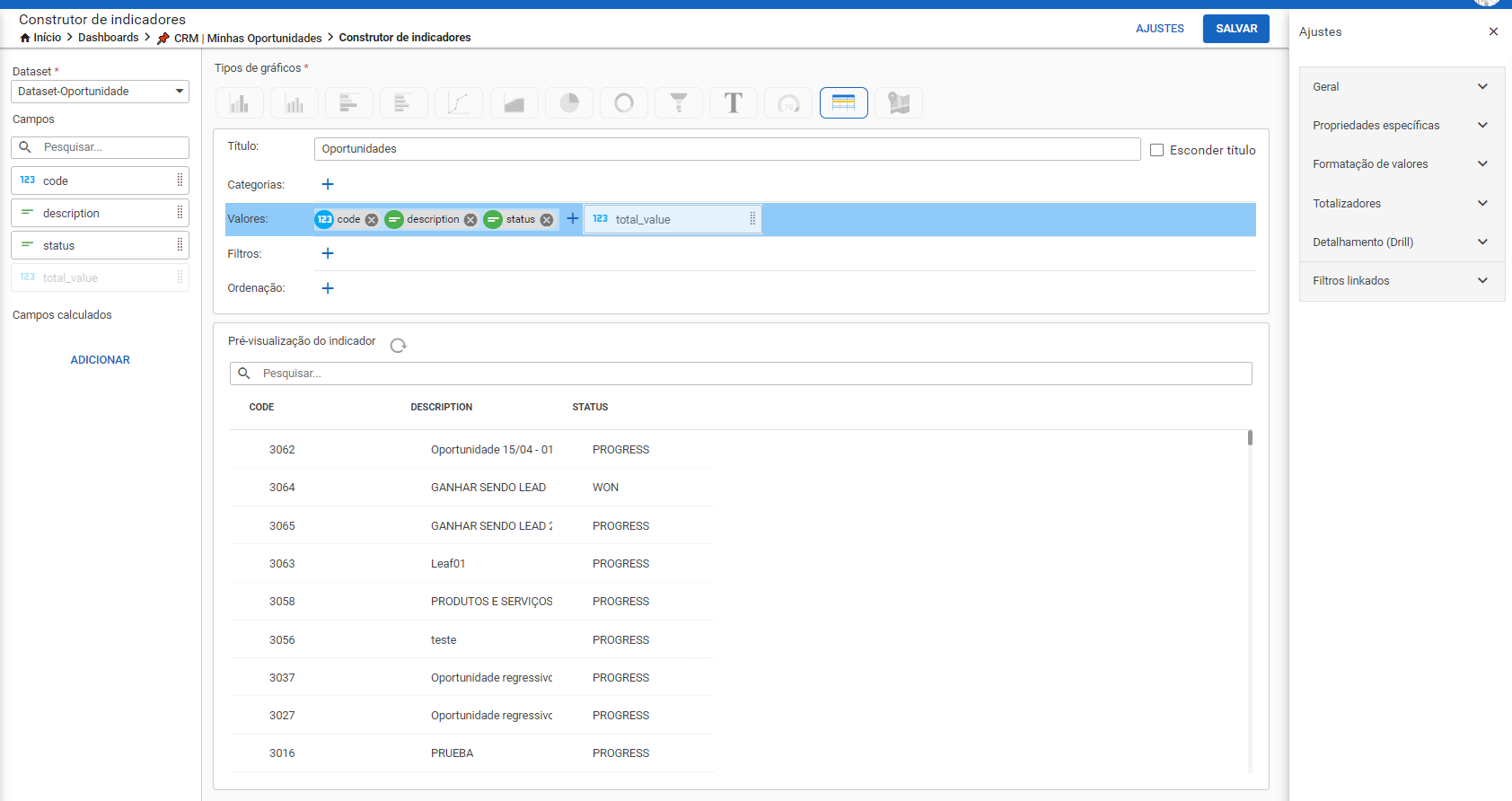
Task: Click the magnifier in Campos search
Action: [25, 147]
